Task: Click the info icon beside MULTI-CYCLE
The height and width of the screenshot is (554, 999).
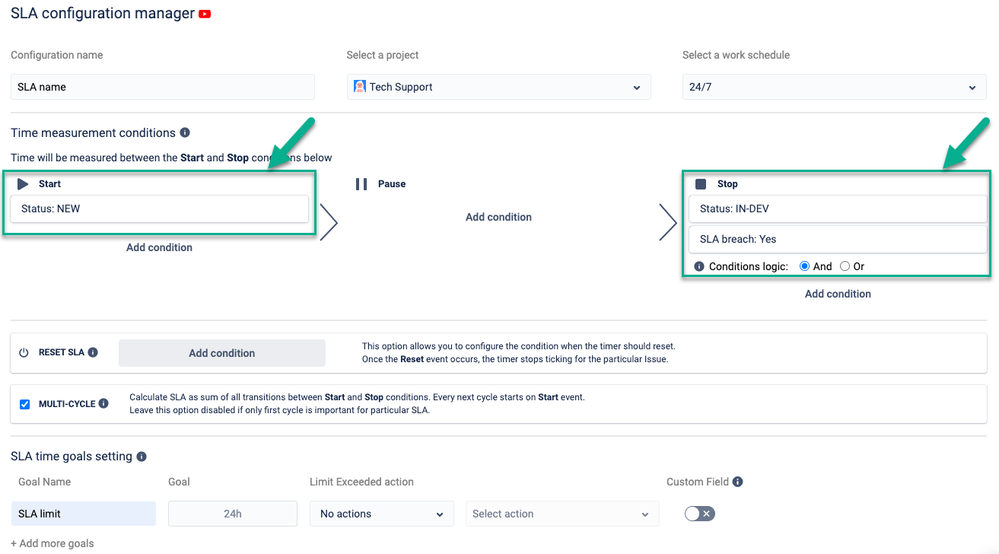Action: pyautogui.click(x=104, y=404)
